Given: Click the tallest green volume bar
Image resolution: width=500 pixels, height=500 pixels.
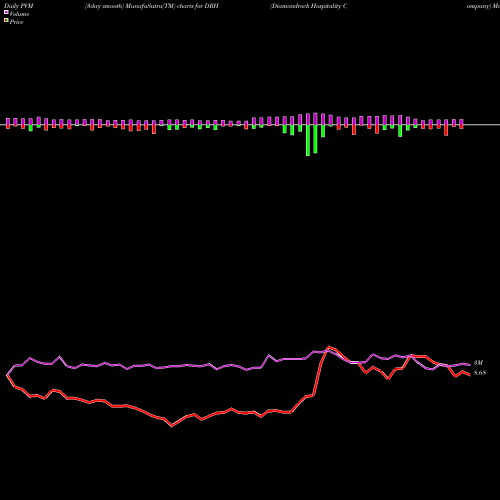Looking at the screenshot, I should (x=308, y=140).
